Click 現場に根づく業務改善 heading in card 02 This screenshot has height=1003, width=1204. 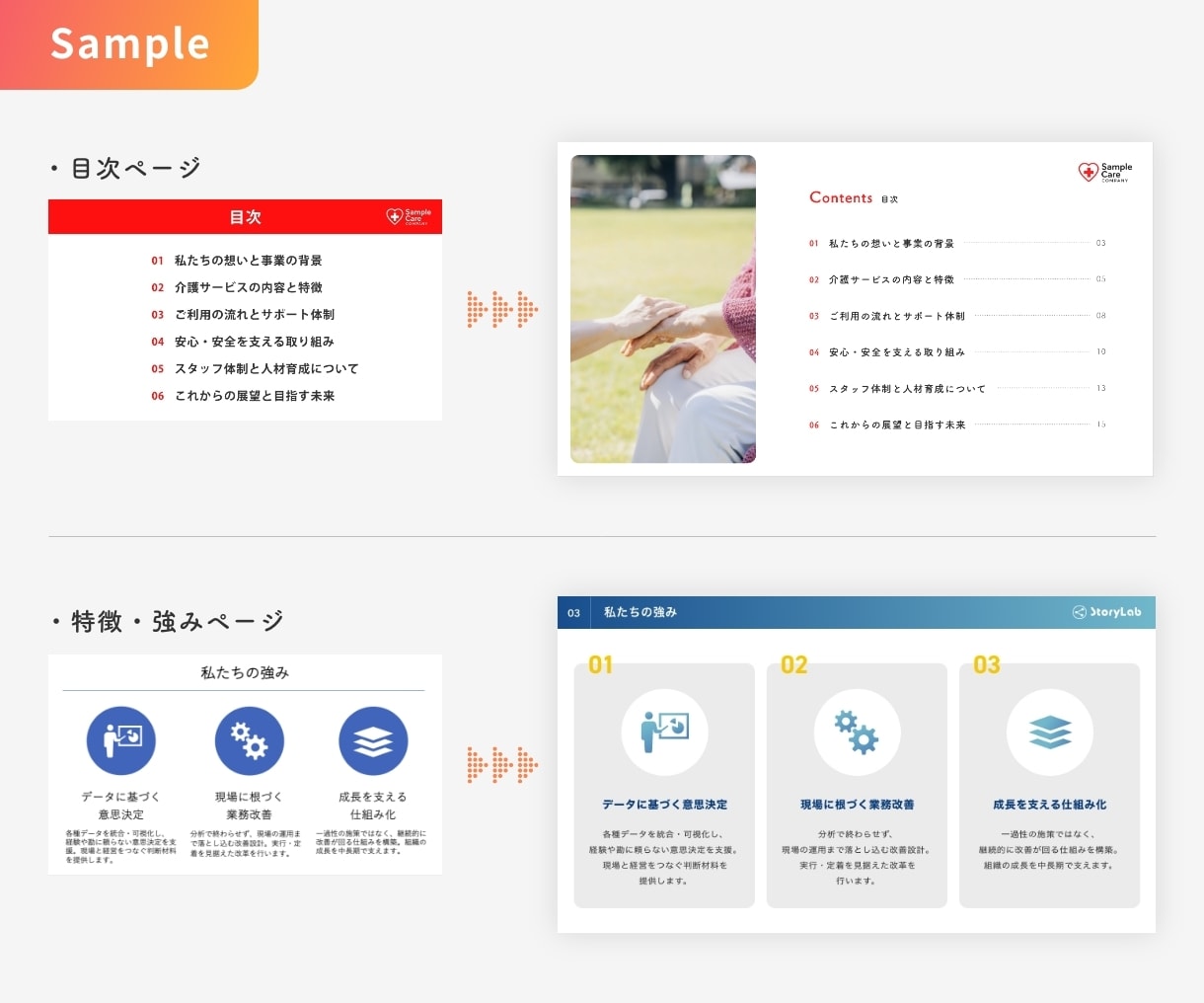(x=857, y=805)
